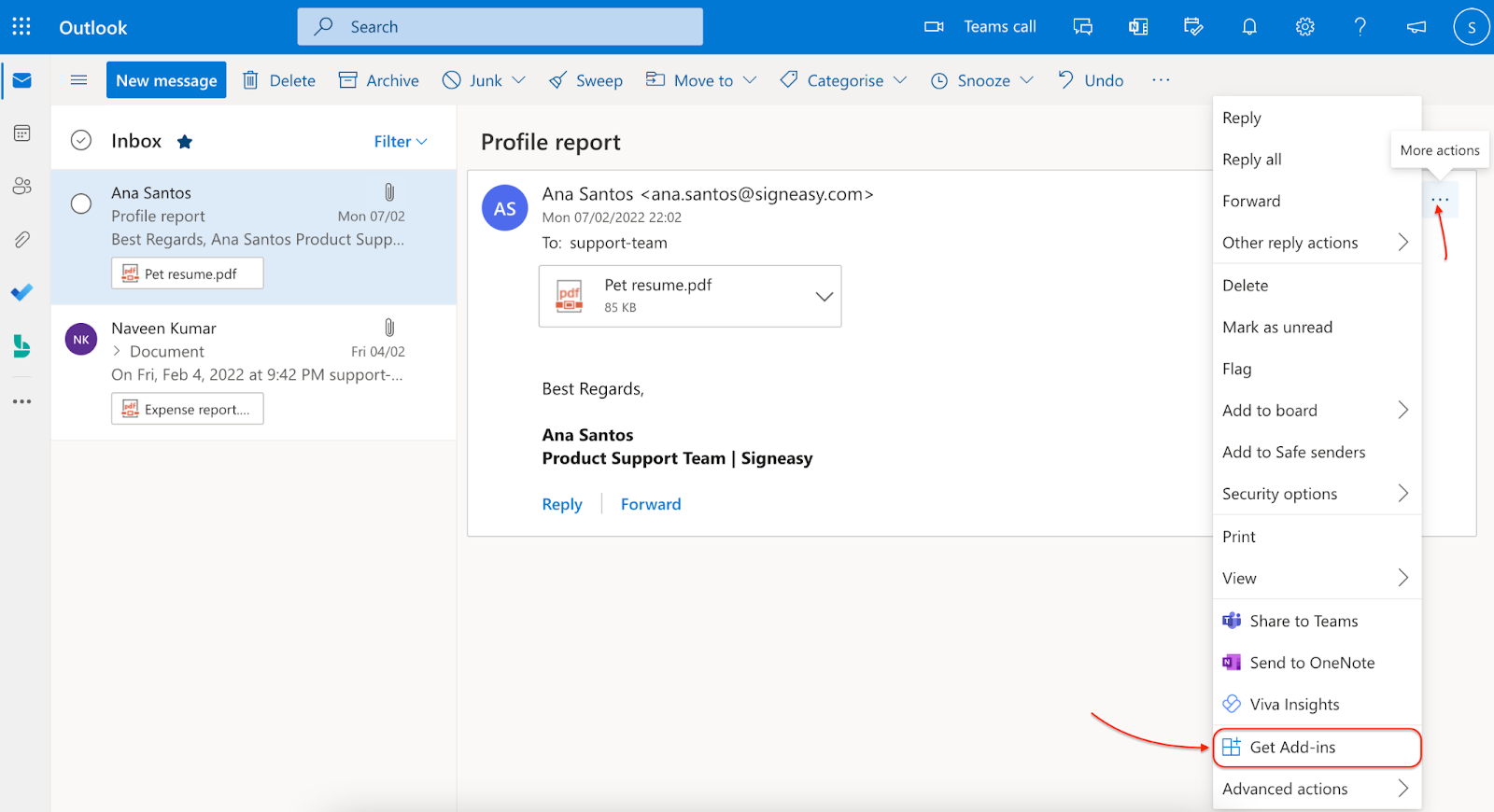The height and width of the screenshot is (812, 1494).
Task: Open the Filter dropdown
Action: [401, 142]
